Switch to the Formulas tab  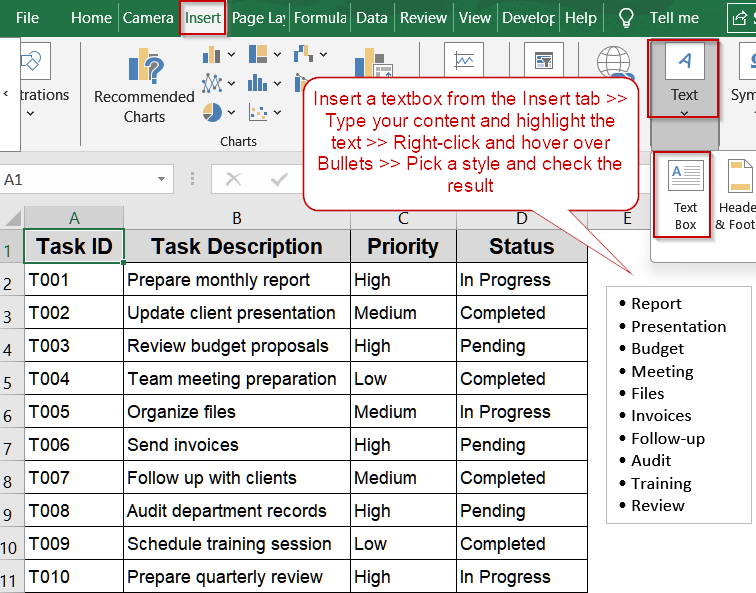point(320,18)
